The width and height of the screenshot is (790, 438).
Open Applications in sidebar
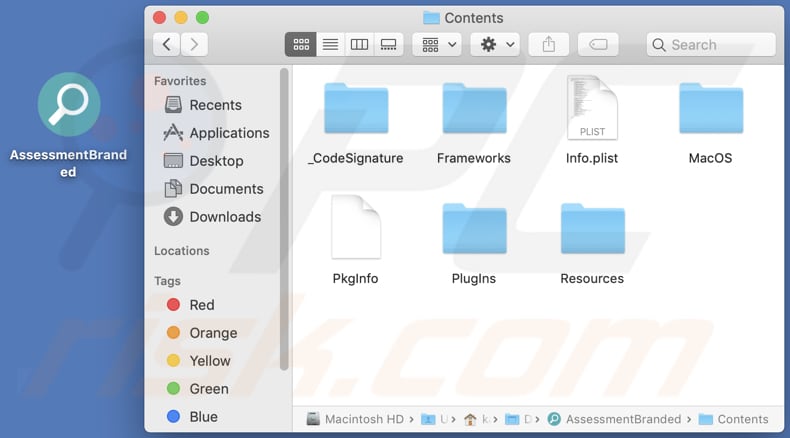[x=217, y=133]
